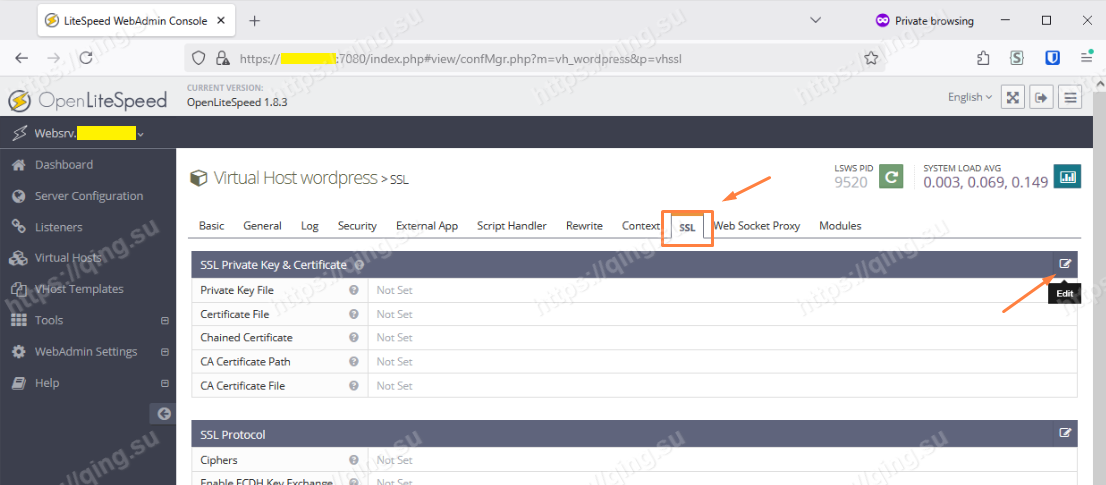Click the LSWS PID value 9520
Image resolution: width=1106 pixels, height=485 pixels.
[x=851, y=182]
